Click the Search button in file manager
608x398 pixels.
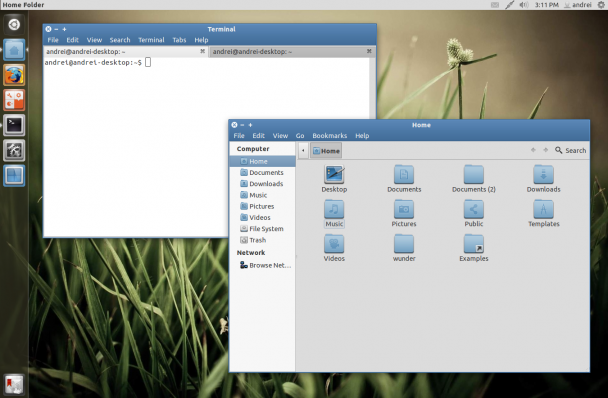point(570,151)
